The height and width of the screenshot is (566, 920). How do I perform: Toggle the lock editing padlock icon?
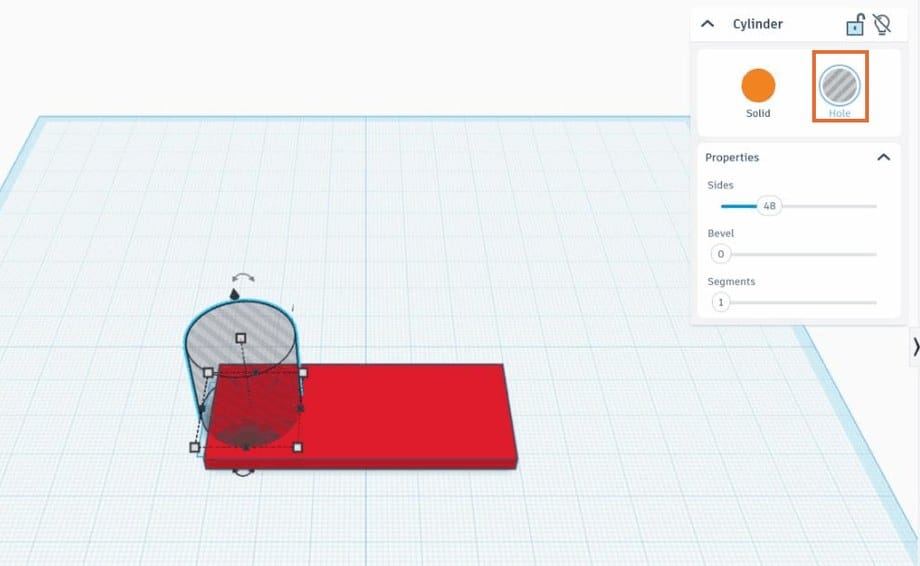(x=855, y=25)
